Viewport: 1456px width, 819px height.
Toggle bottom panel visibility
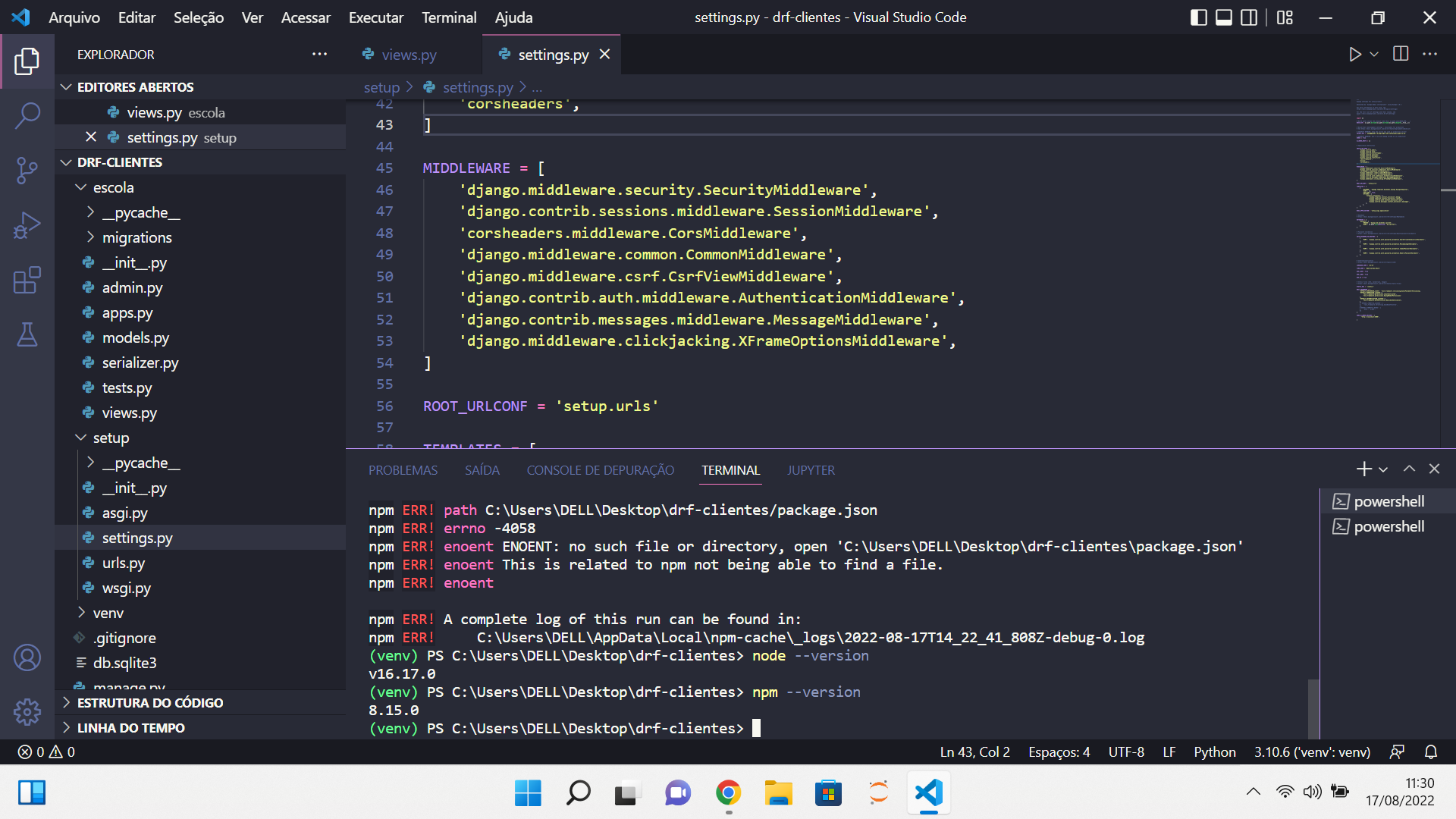(x=1224, y=17)
